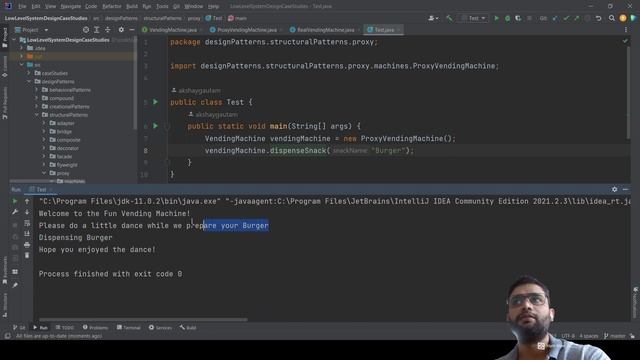Rerun Test in the Run panel
640x360 pixels.
[15, 201]
